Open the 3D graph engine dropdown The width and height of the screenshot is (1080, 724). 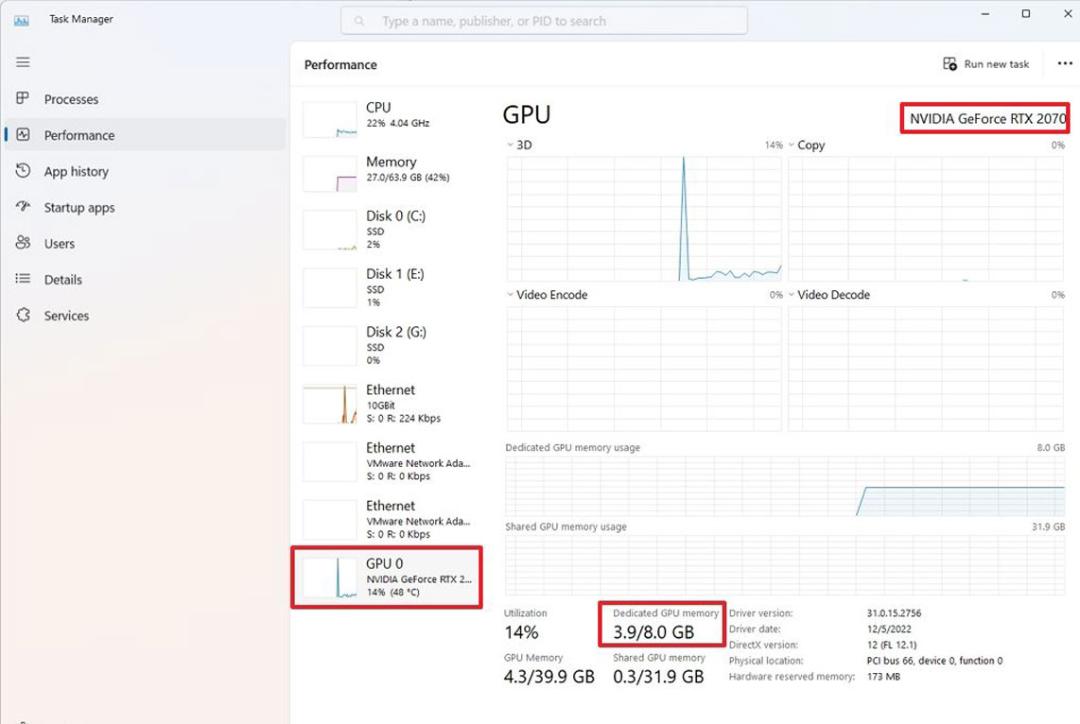click(x=510, y=145)
